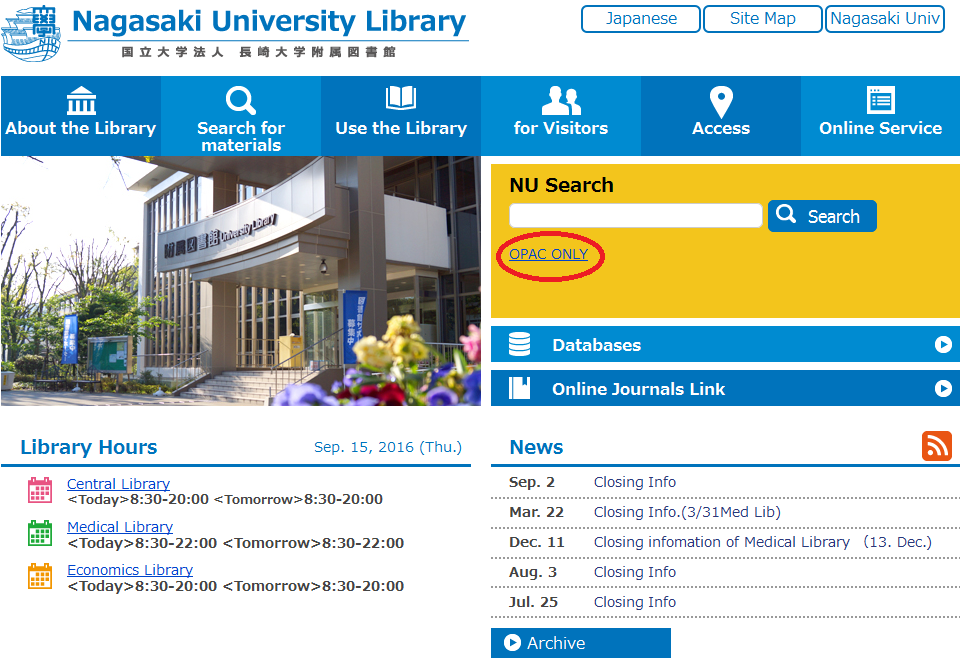The image size is (960, 665).
Task: Open the Economics Library hours link
Action: click(130, 570)
